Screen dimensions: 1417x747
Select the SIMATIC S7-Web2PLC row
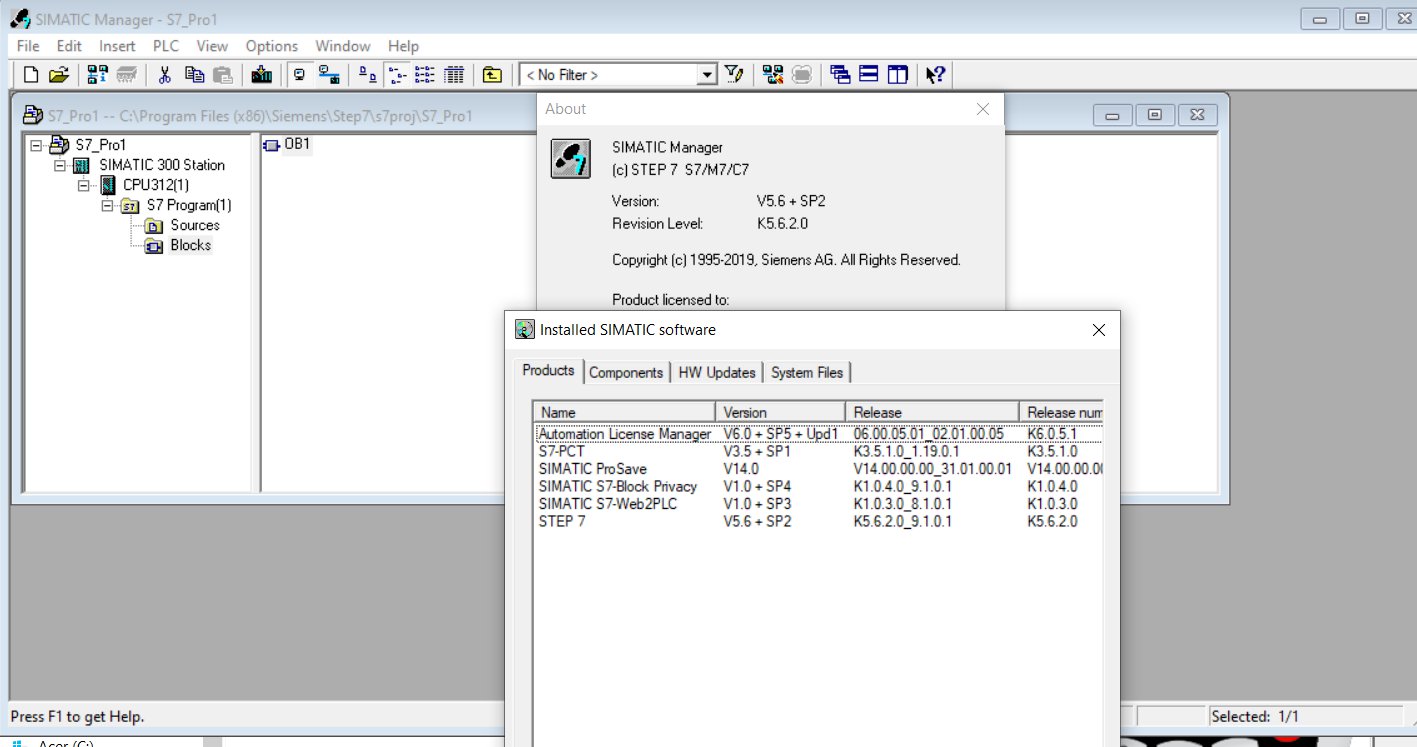tap(819, 503)
